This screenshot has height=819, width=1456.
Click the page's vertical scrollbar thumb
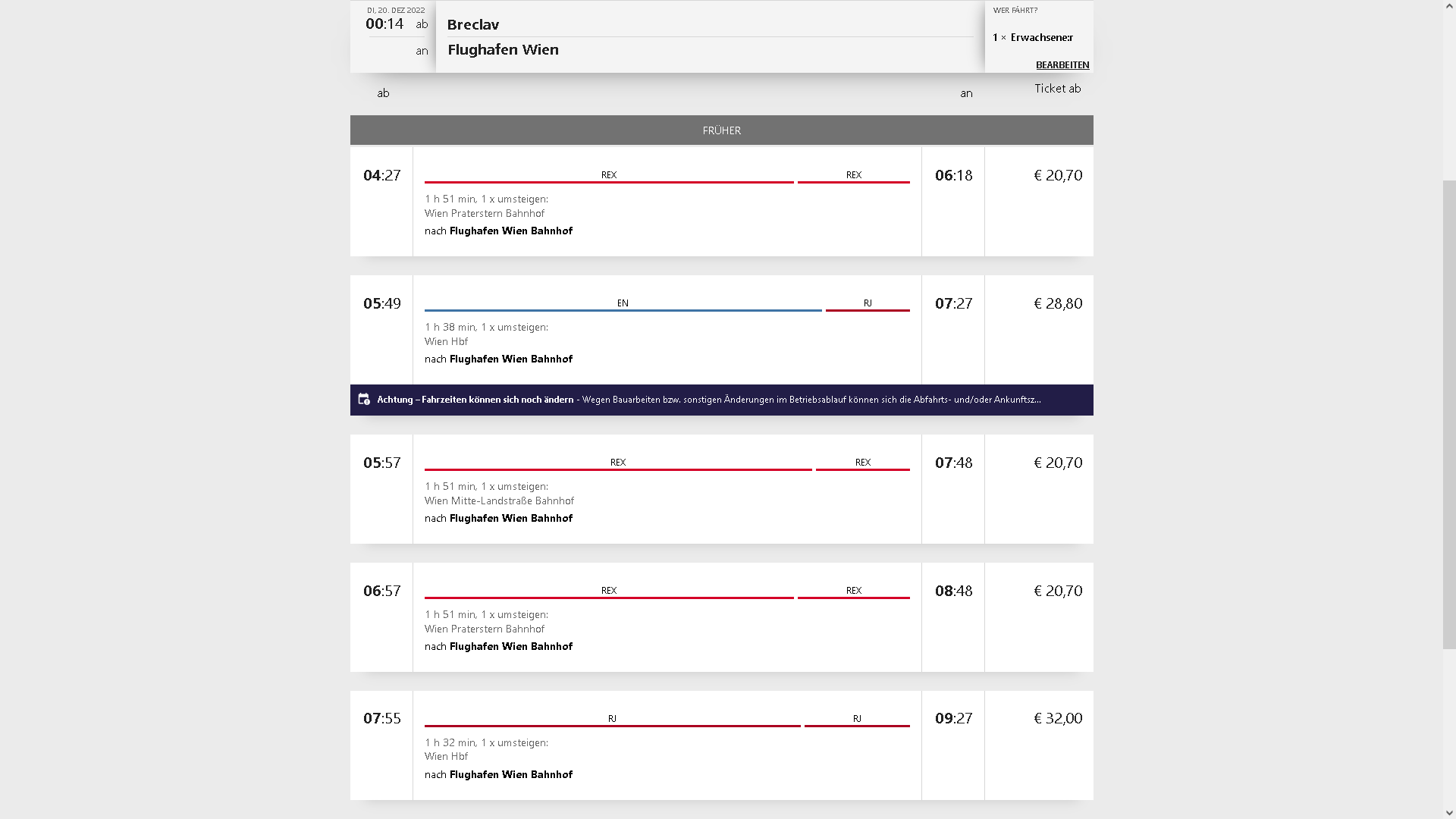coord(1448,414)
